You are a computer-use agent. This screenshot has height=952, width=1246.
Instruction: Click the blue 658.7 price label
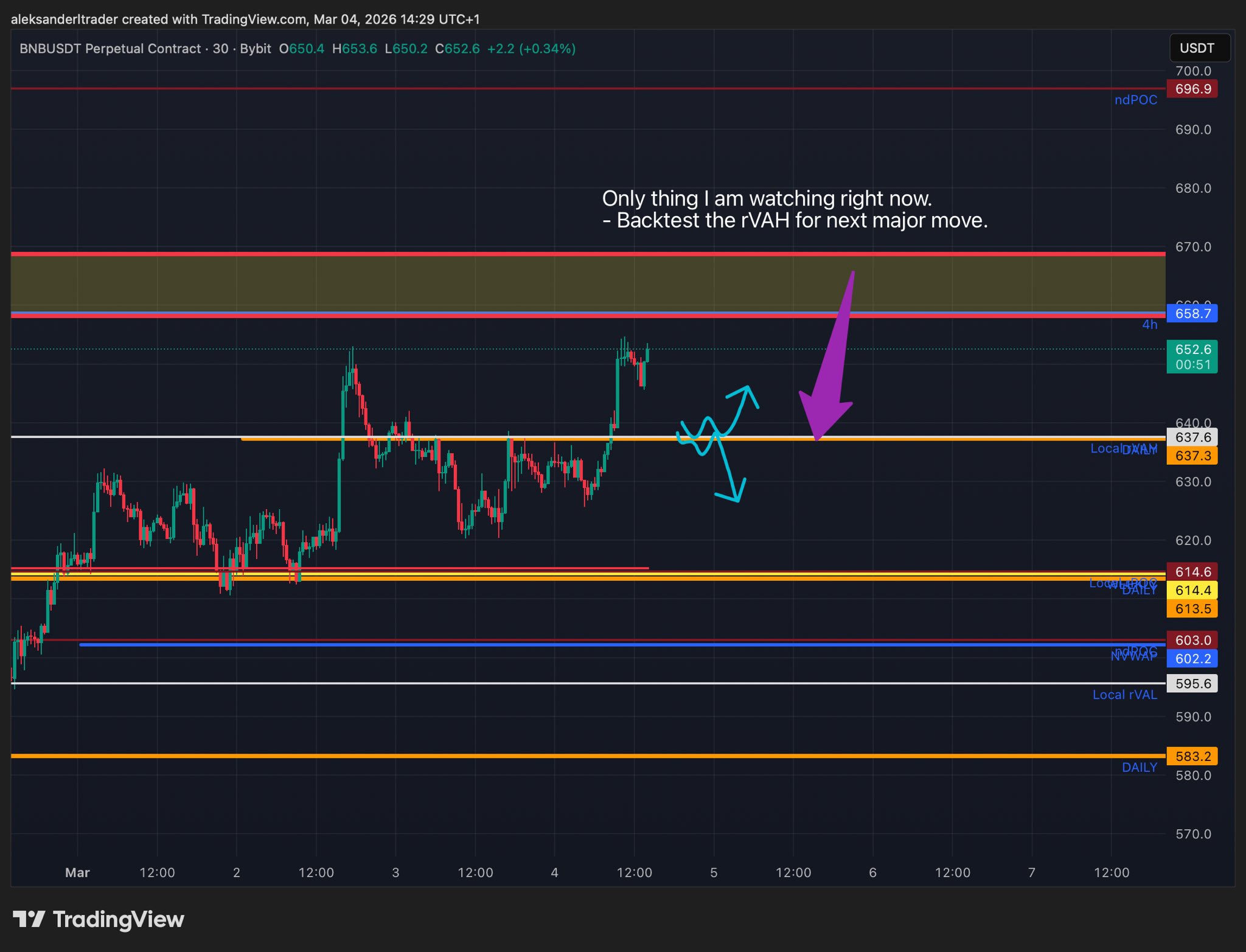tap(1192, 313)
